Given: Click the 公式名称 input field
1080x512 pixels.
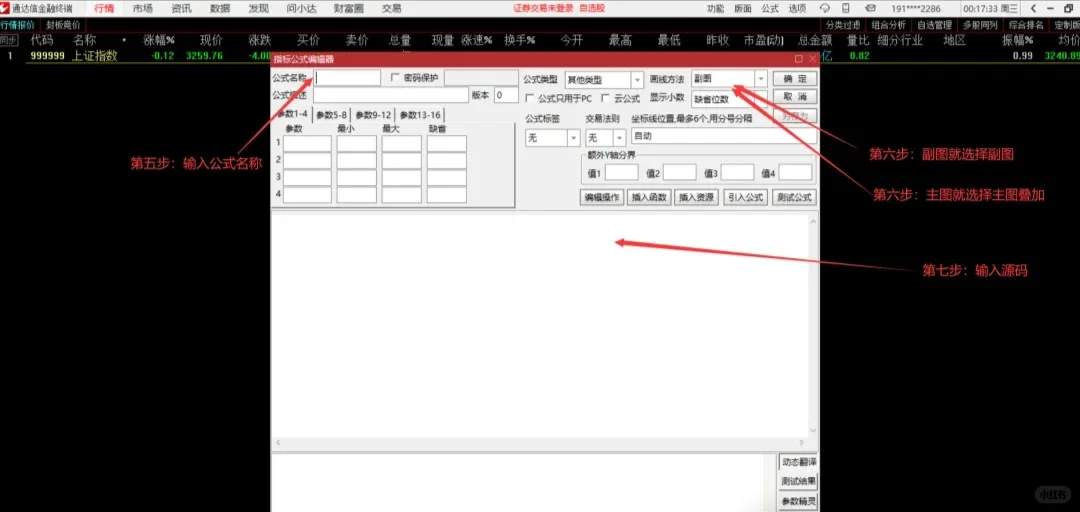Looking at the screenshot, I should click(347, 78).
